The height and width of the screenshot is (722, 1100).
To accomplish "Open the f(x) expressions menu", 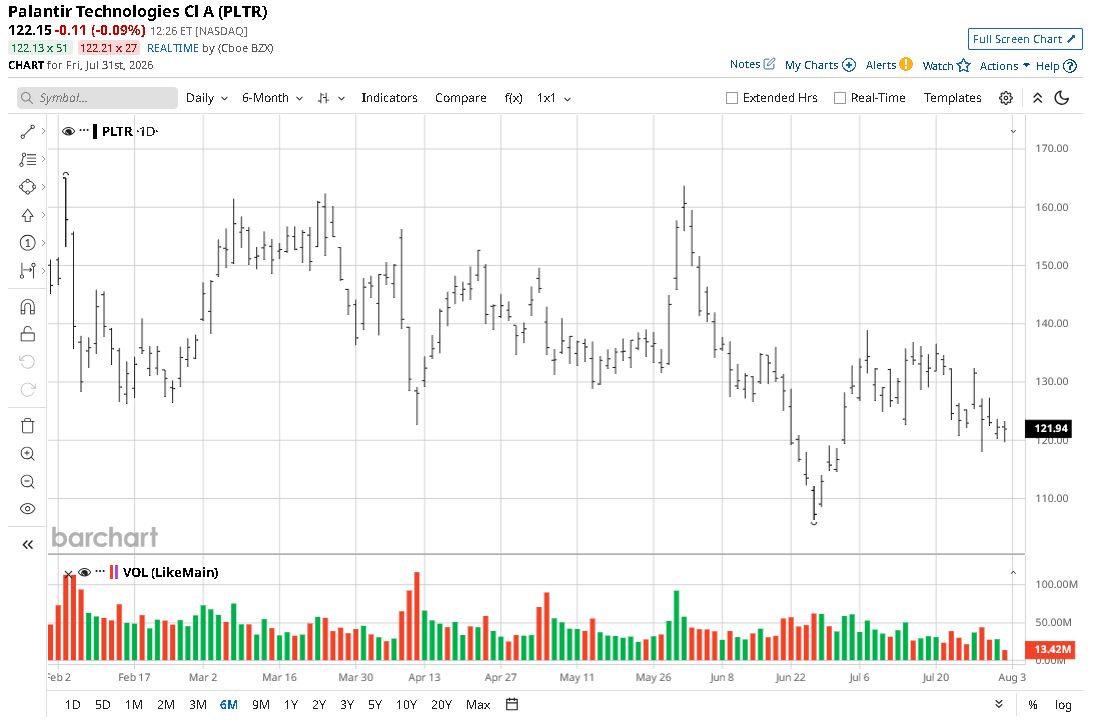I will pos(514,98).
